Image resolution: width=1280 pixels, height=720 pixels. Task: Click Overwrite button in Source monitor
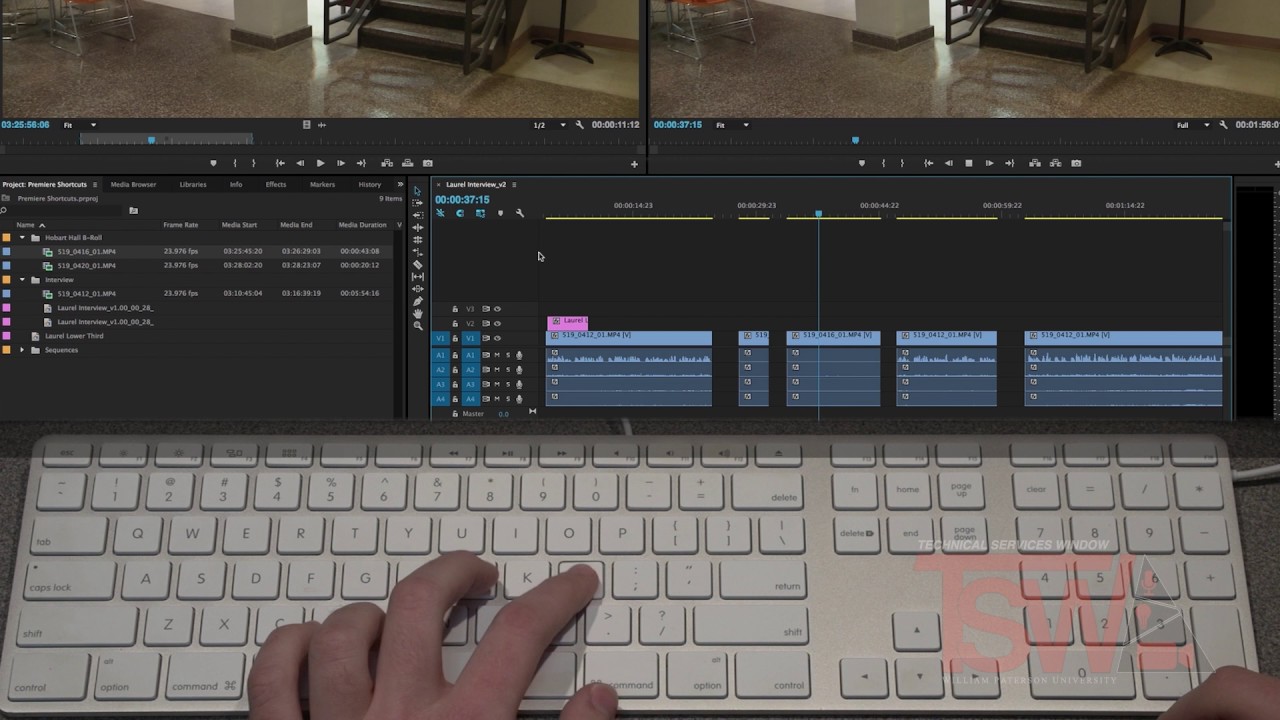[x=407, y=163]
